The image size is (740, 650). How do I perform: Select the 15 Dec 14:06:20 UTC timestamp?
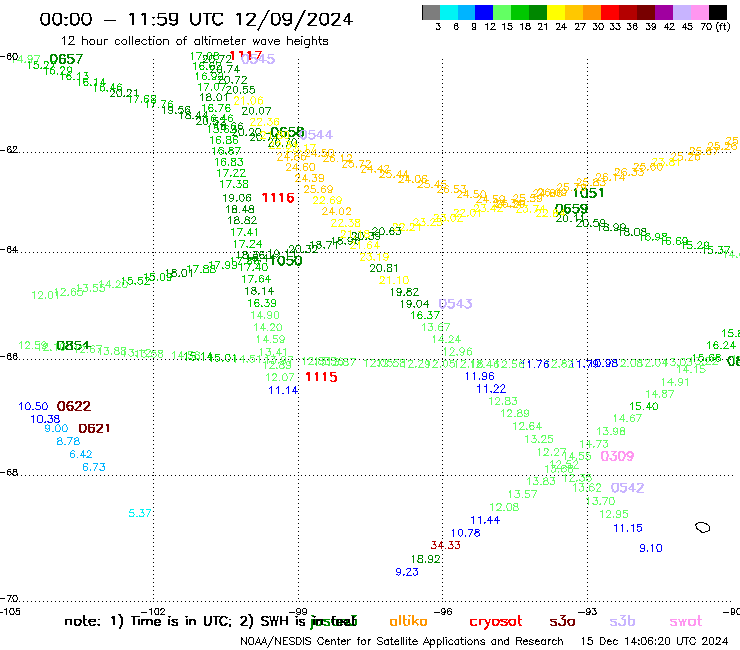[655, 641]
